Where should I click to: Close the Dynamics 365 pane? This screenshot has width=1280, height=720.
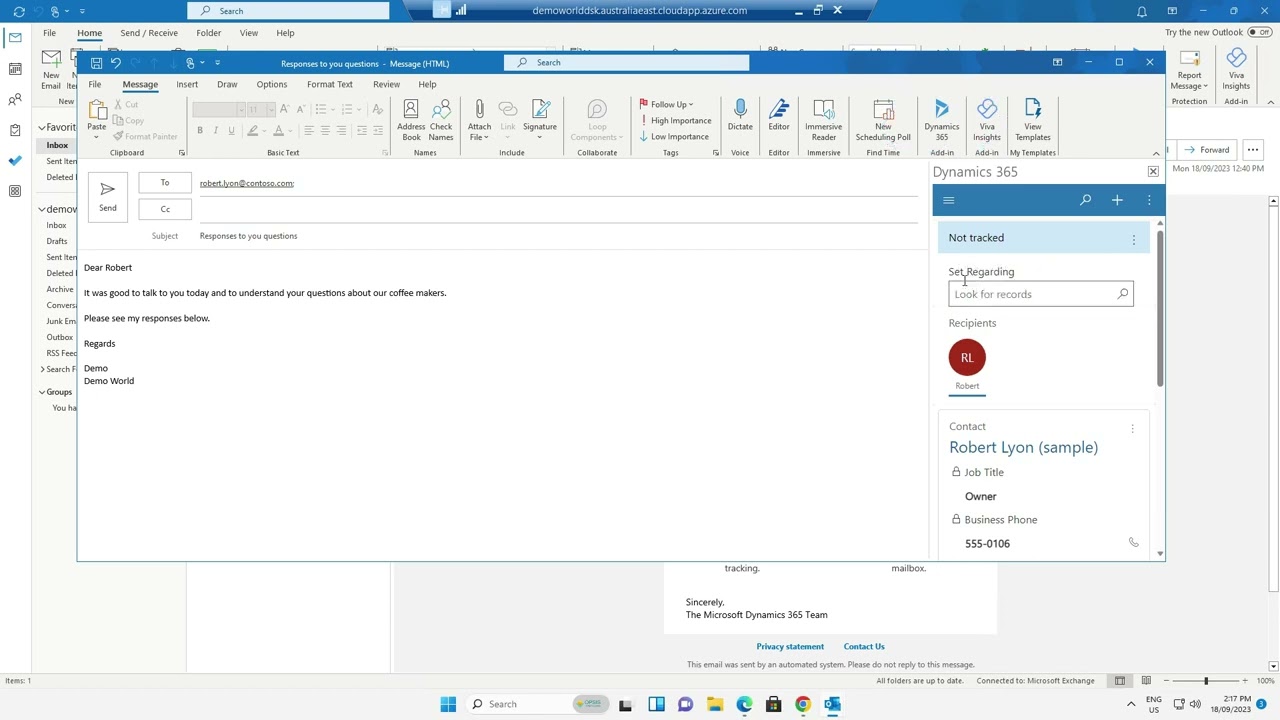coord(1153,172)
